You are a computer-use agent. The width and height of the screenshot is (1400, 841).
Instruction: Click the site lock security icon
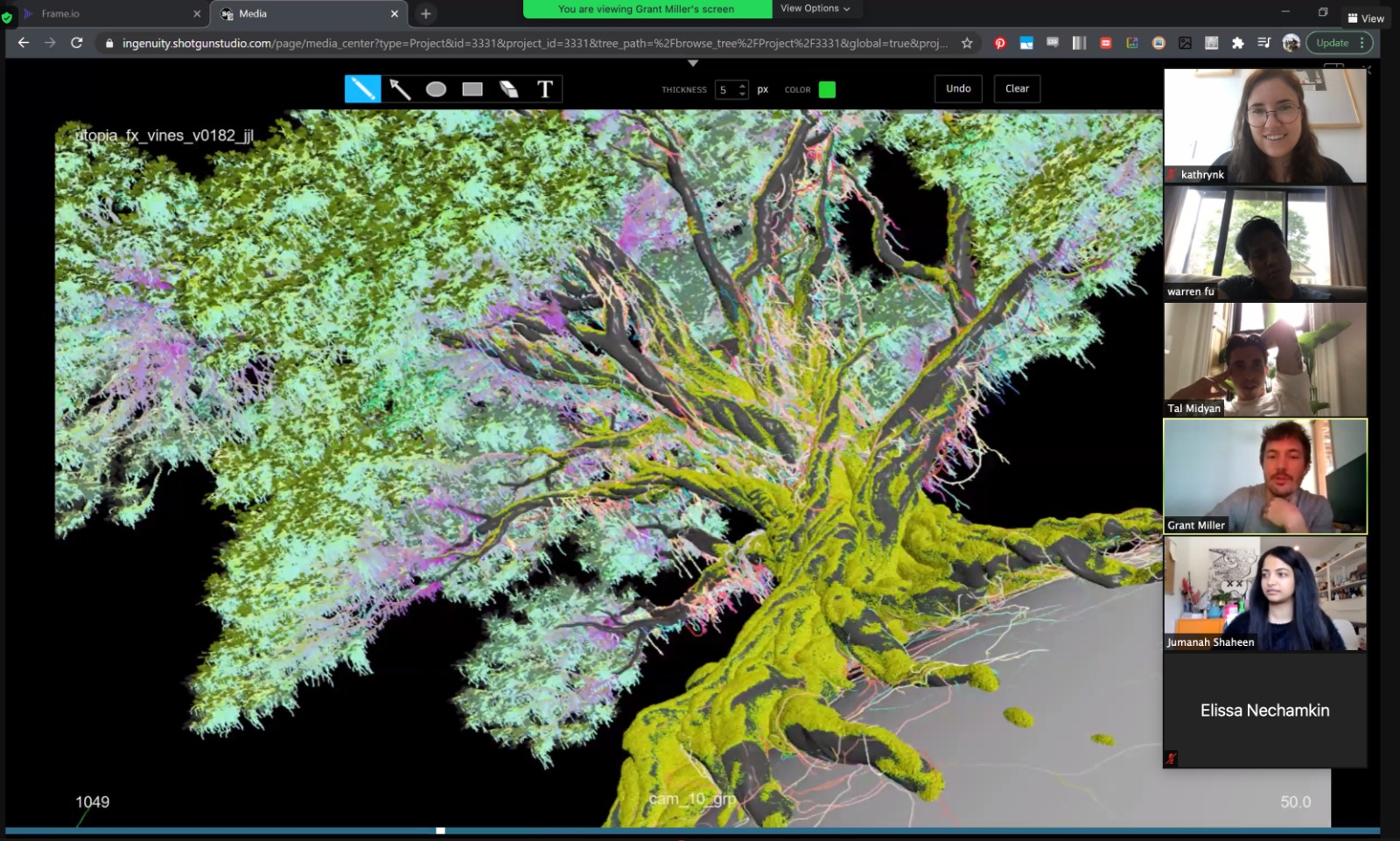pos(109,43)
